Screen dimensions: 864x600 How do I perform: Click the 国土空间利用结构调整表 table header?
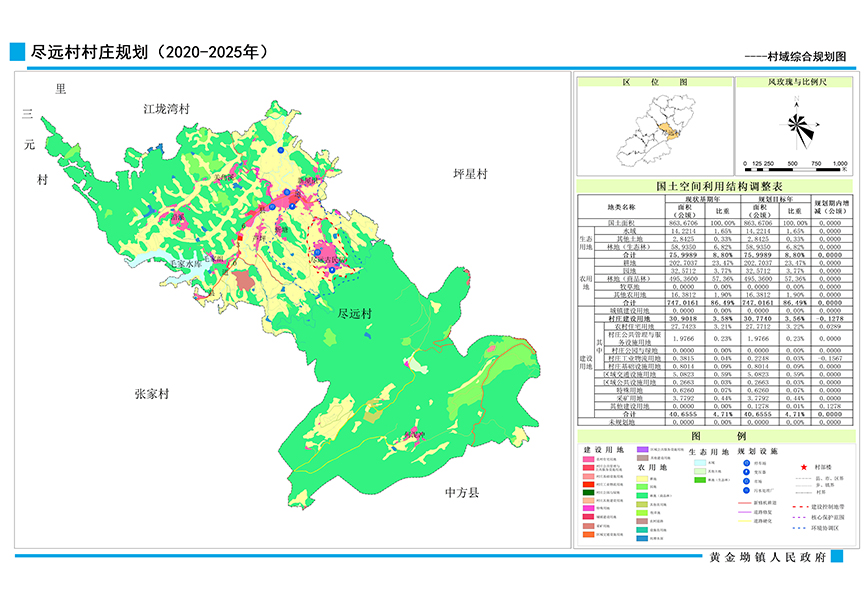[x=715, y=186]
